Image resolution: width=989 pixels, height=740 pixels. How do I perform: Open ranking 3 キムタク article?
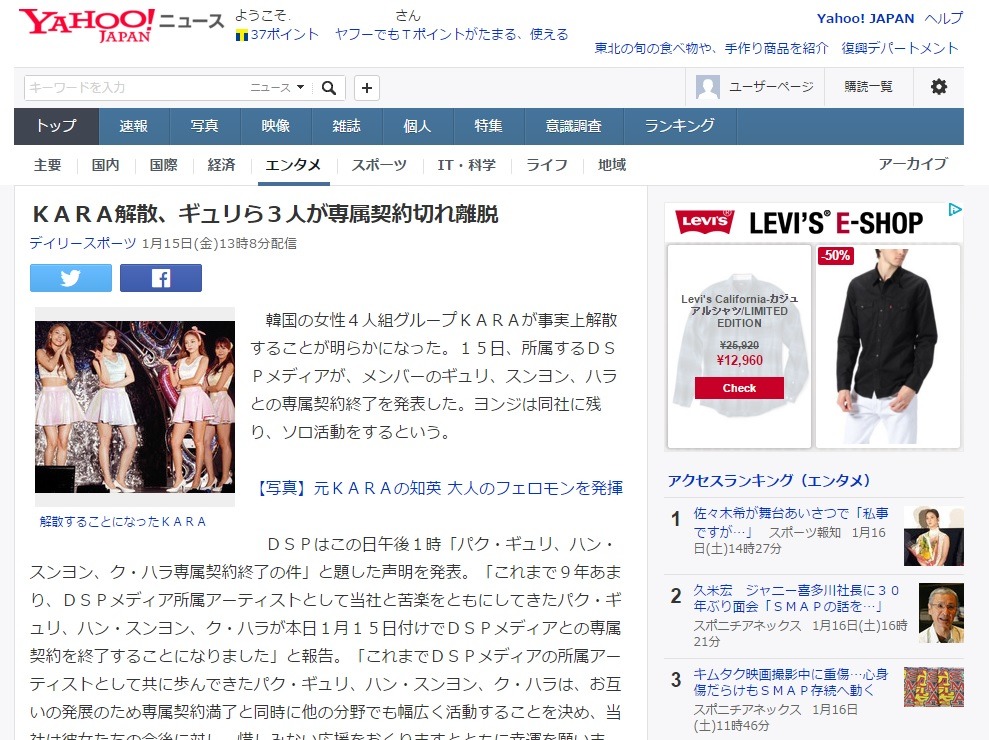[x=791, y=682]
